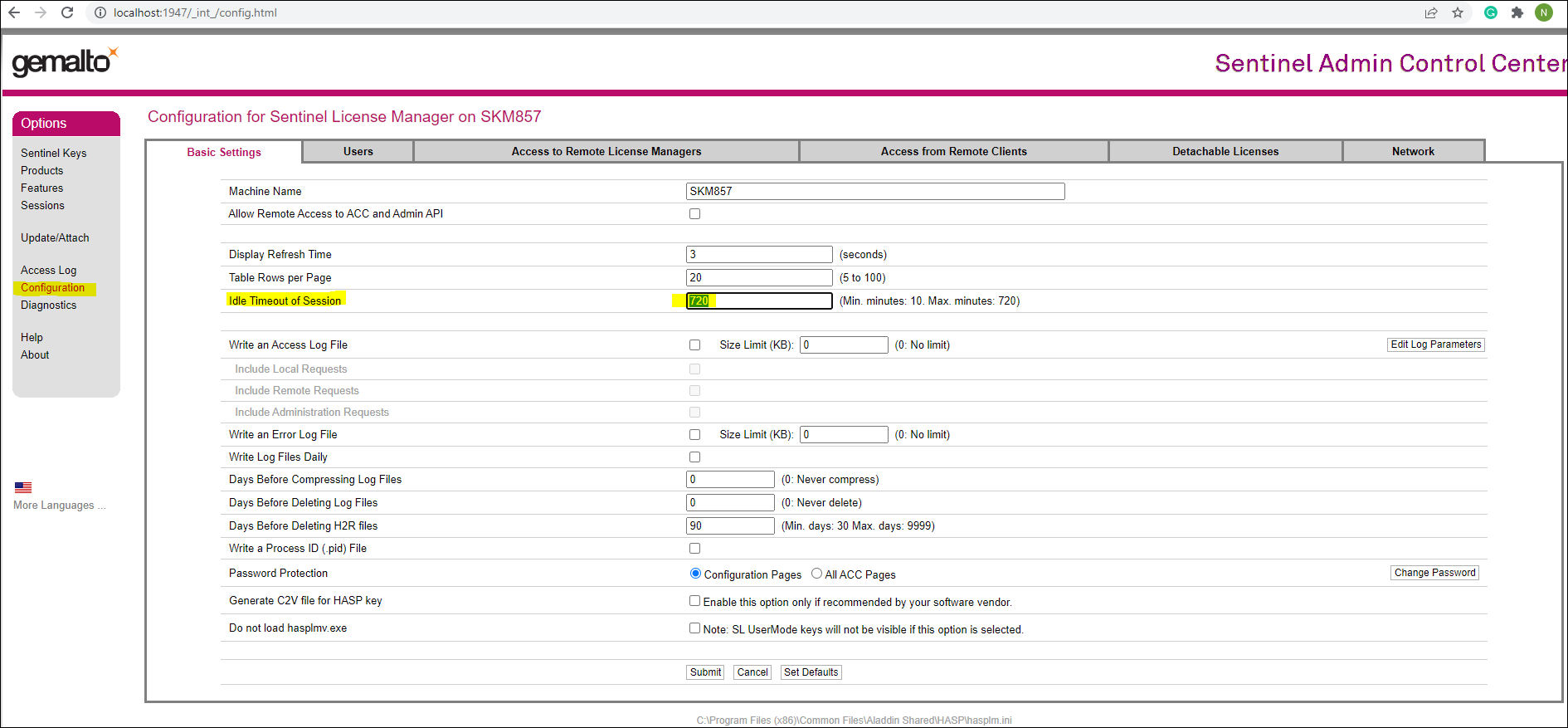The height and width of the screenshot is (728, 1568).
Task: Click the US flag language icon
Action: click(x=23, y=487)
